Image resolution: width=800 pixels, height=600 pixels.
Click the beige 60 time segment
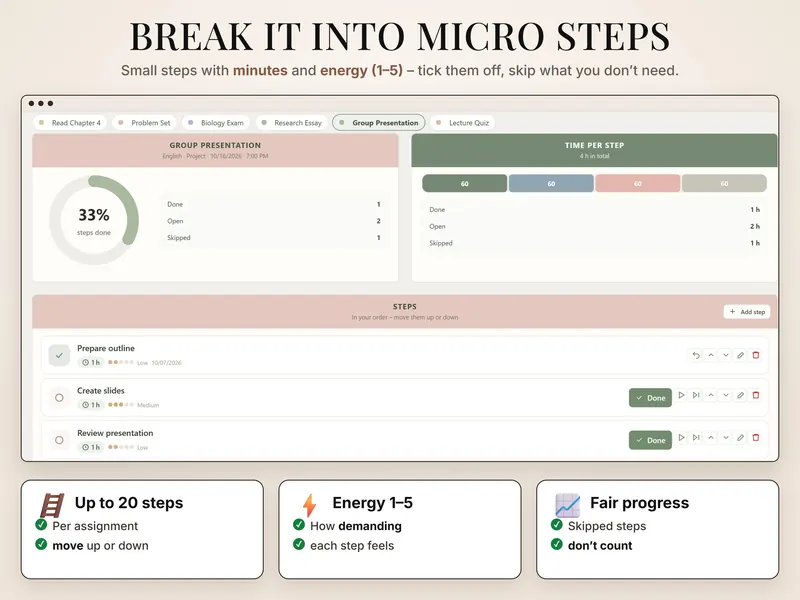724,184
